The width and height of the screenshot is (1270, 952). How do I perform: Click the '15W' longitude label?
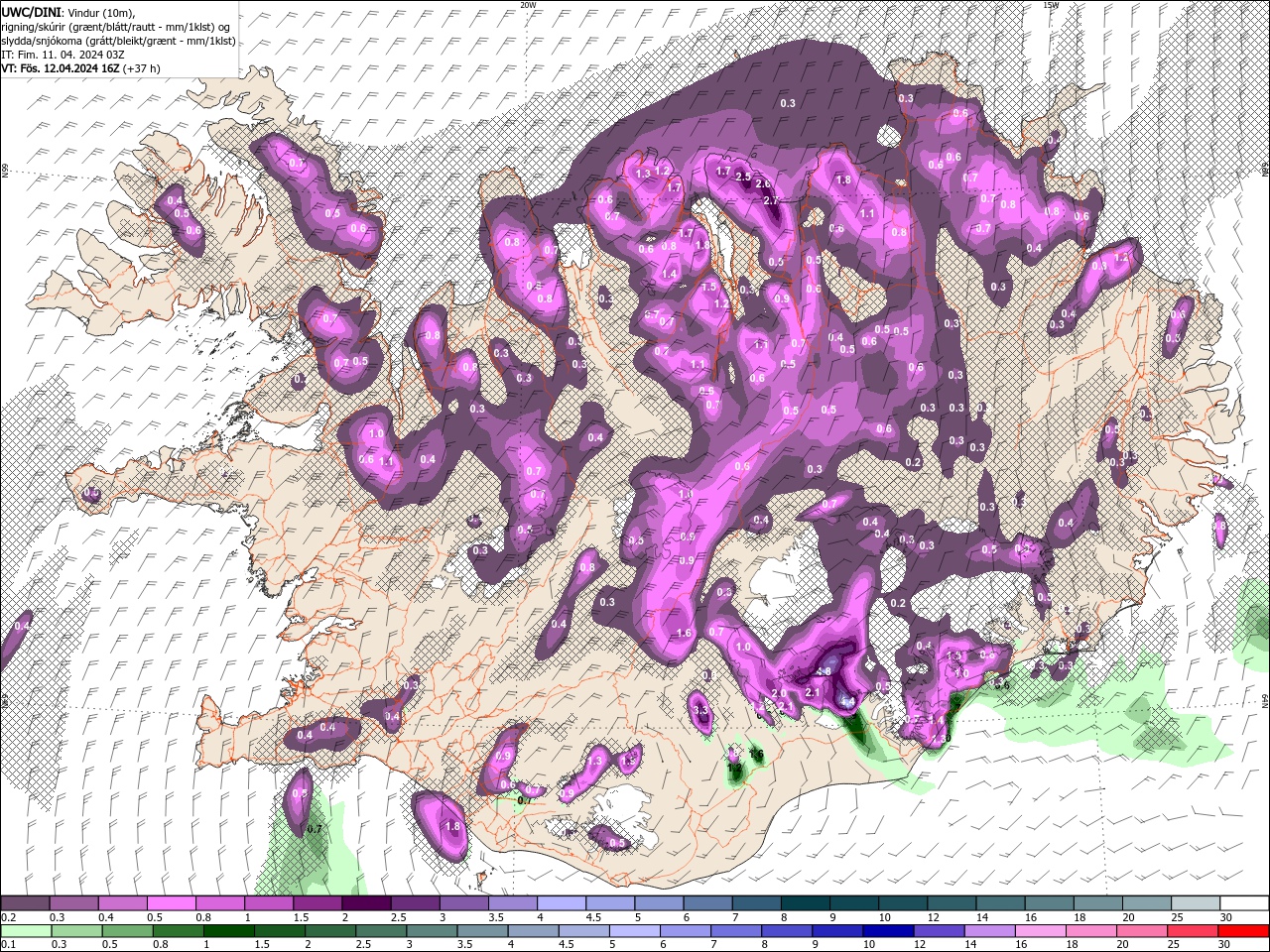point(1051,5)
